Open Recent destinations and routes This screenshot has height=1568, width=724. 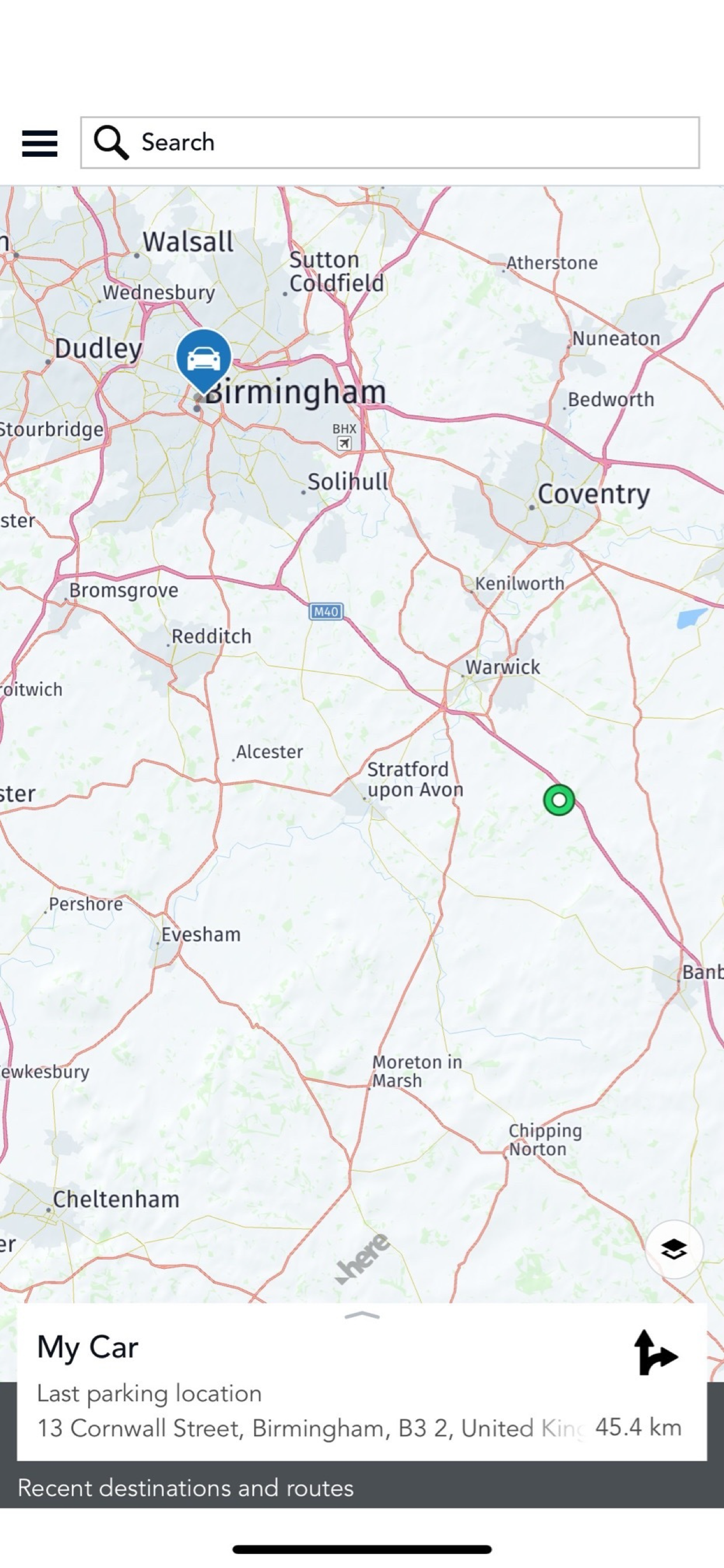coord(185,1487)
